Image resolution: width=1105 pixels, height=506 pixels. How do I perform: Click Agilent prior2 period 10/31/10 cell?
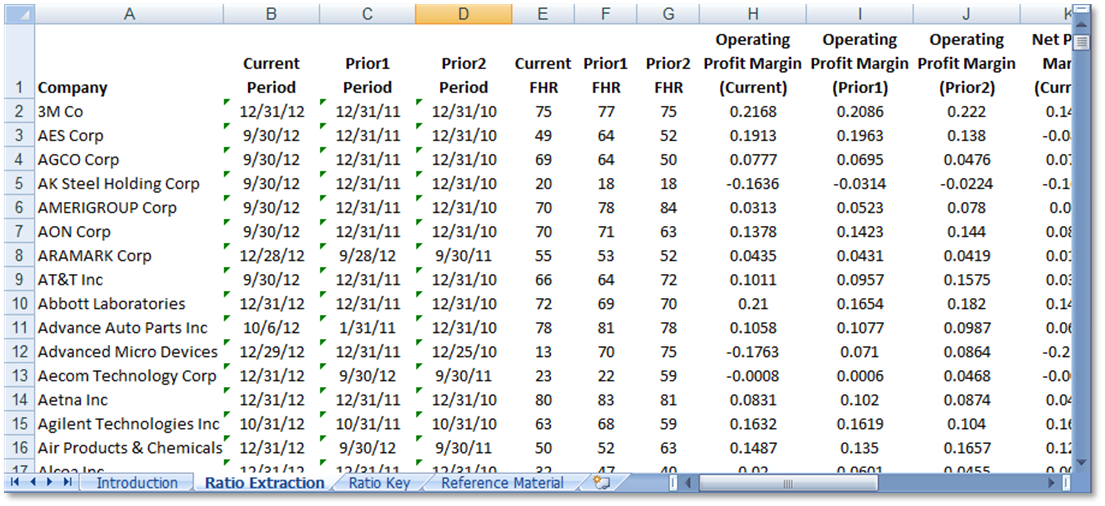[464, 423]
